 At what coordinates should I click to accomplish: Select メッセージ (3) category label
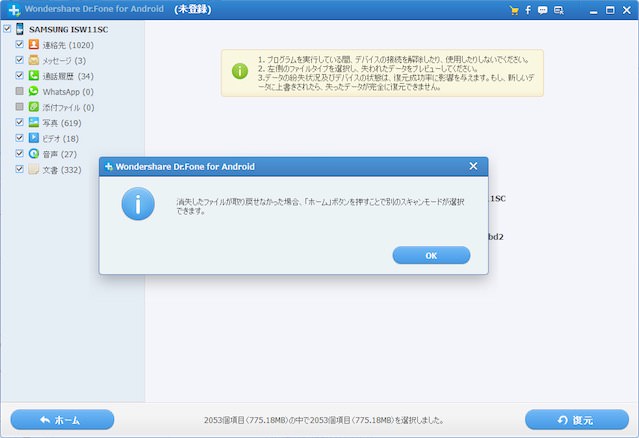click(64, 61)
